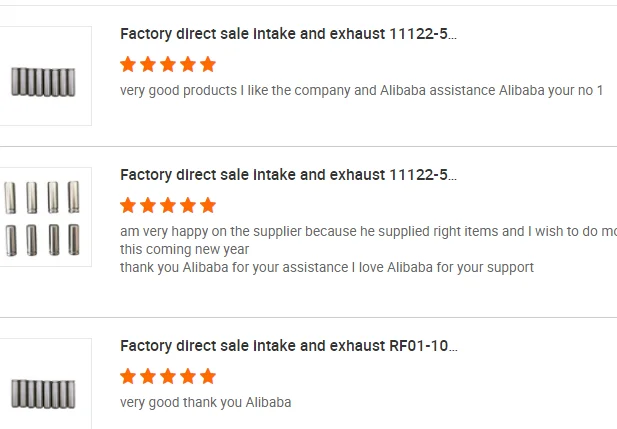
Task: Open top review's product thumbnail image
Action: (x=44, y=77)
